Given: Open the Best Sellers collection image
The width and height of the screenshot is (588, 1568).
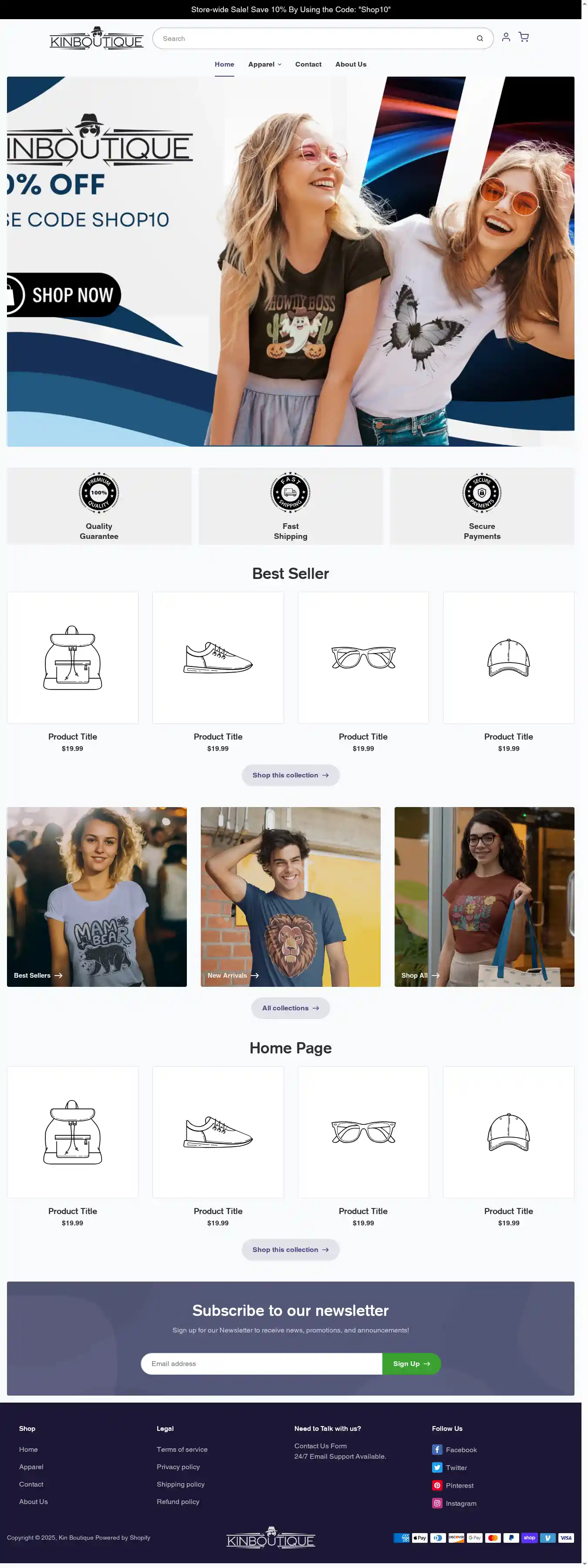Looking at the screenshot, I should tap(97, 897).
